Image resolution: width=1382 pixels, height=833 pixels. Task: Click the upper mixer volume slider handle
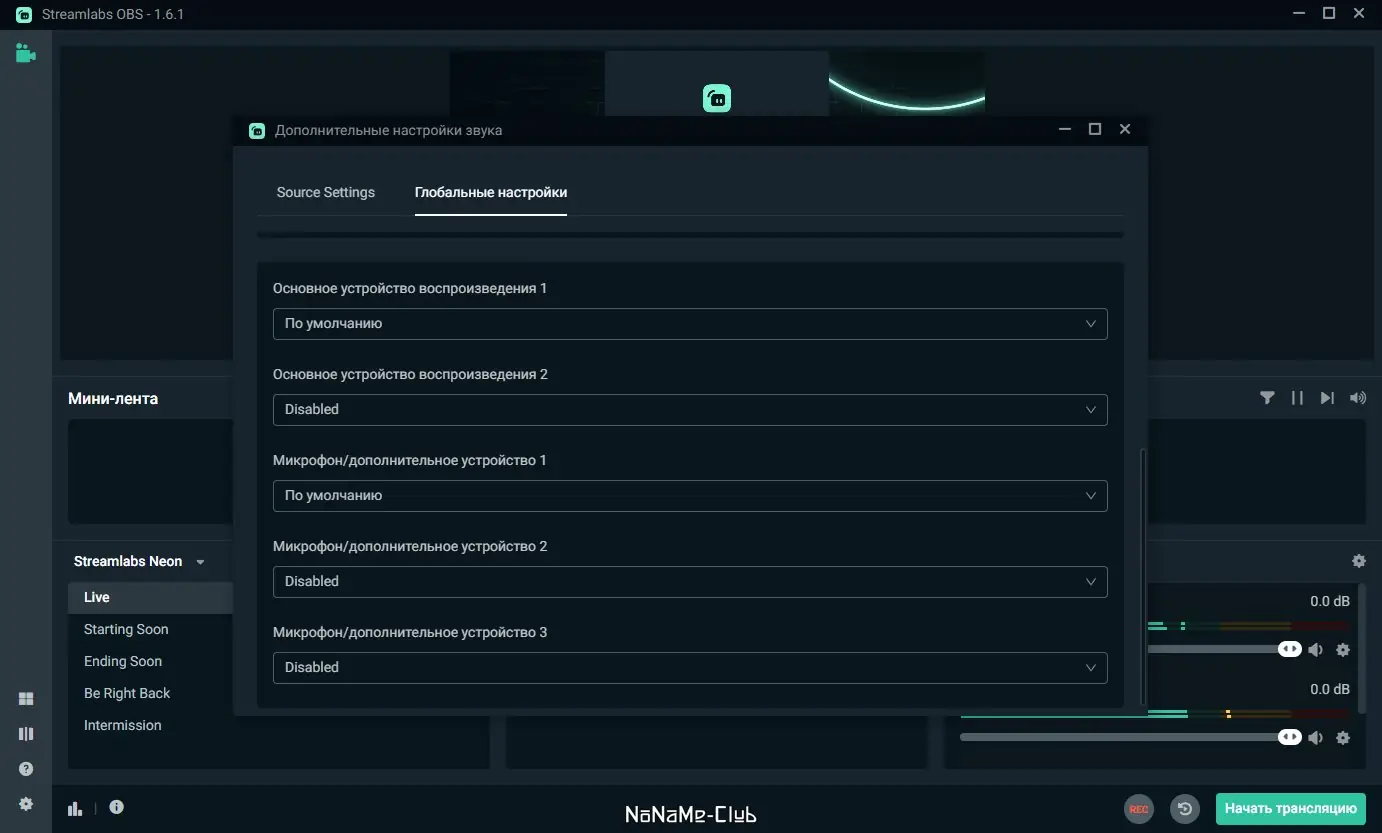(x=1289, y=649)
